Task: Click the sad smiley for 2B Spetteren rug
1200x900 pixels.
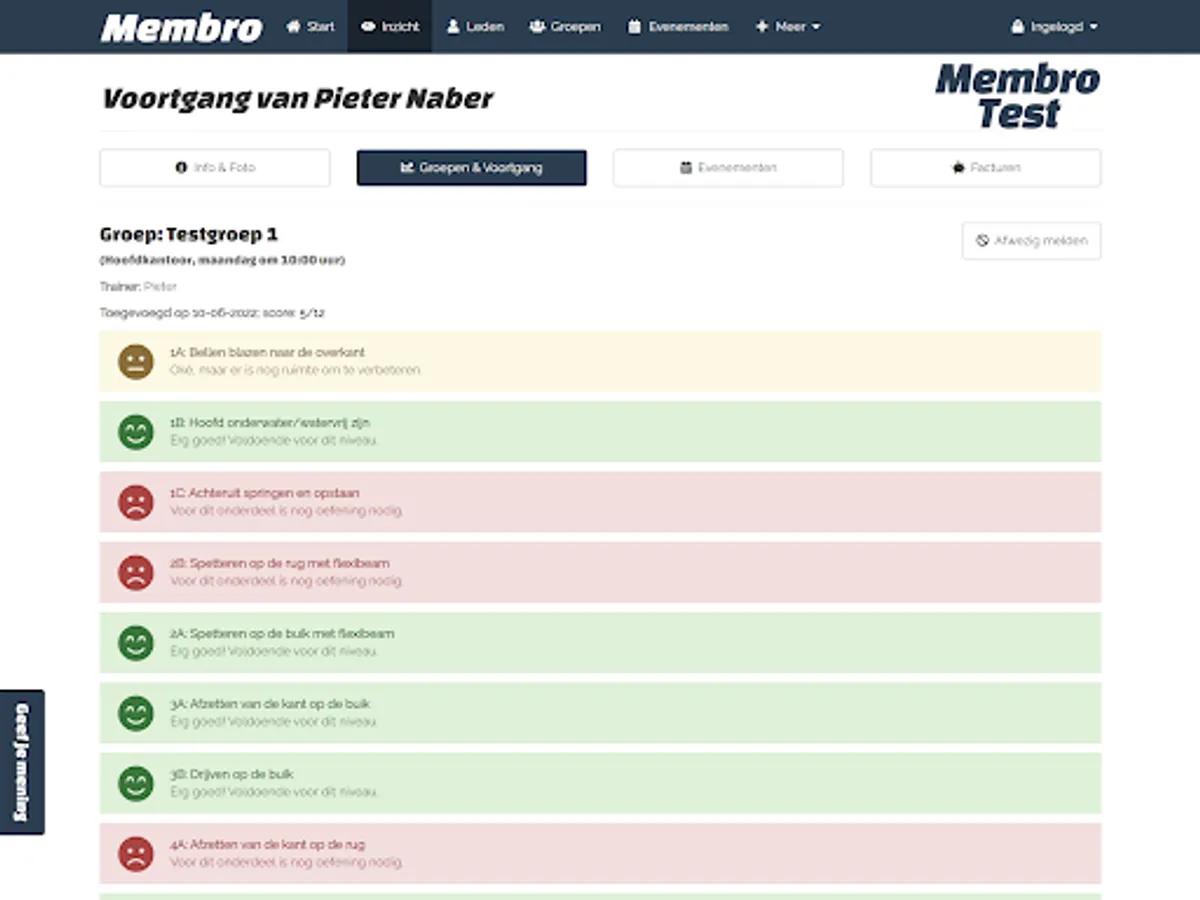Action: click(135, 572)
